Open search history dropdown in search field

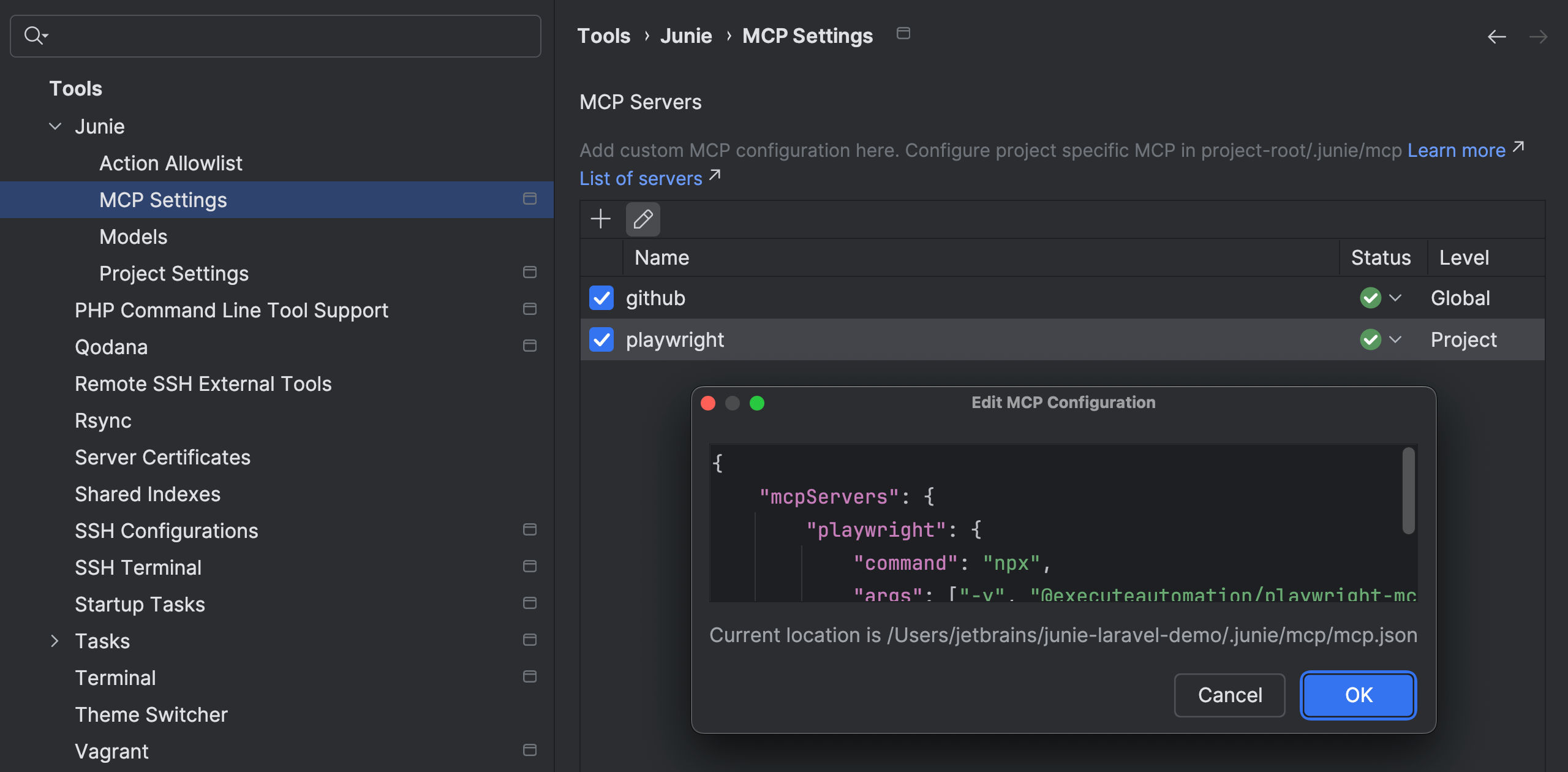(45, 37)
